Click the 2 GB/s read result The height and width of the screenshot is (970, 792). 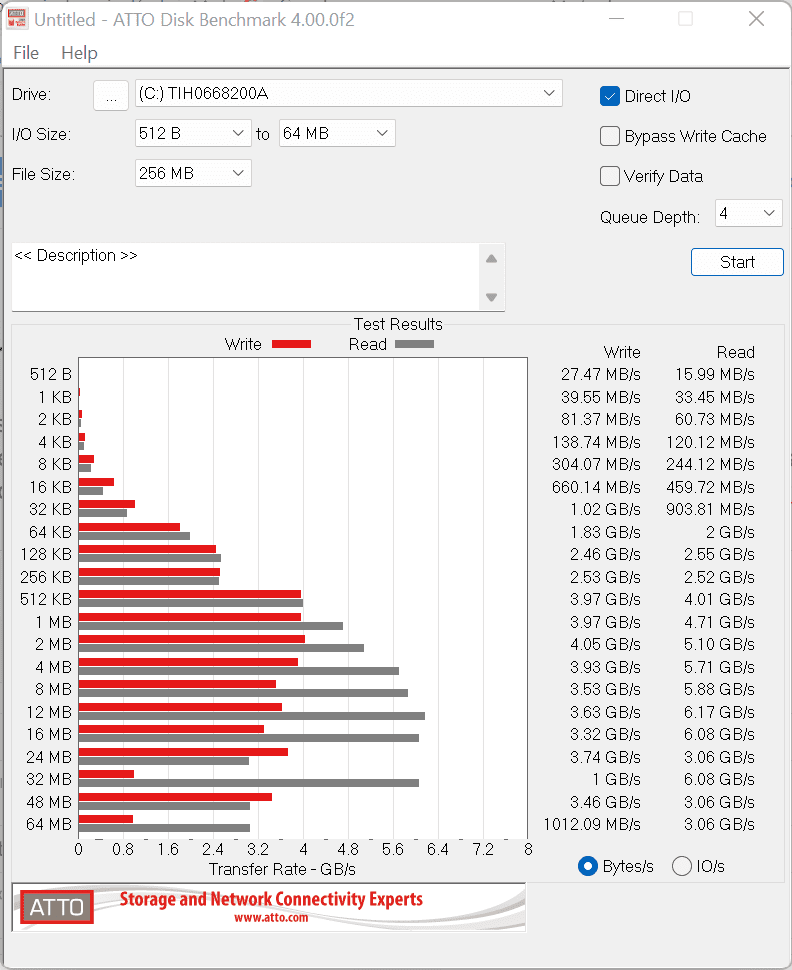730,532
